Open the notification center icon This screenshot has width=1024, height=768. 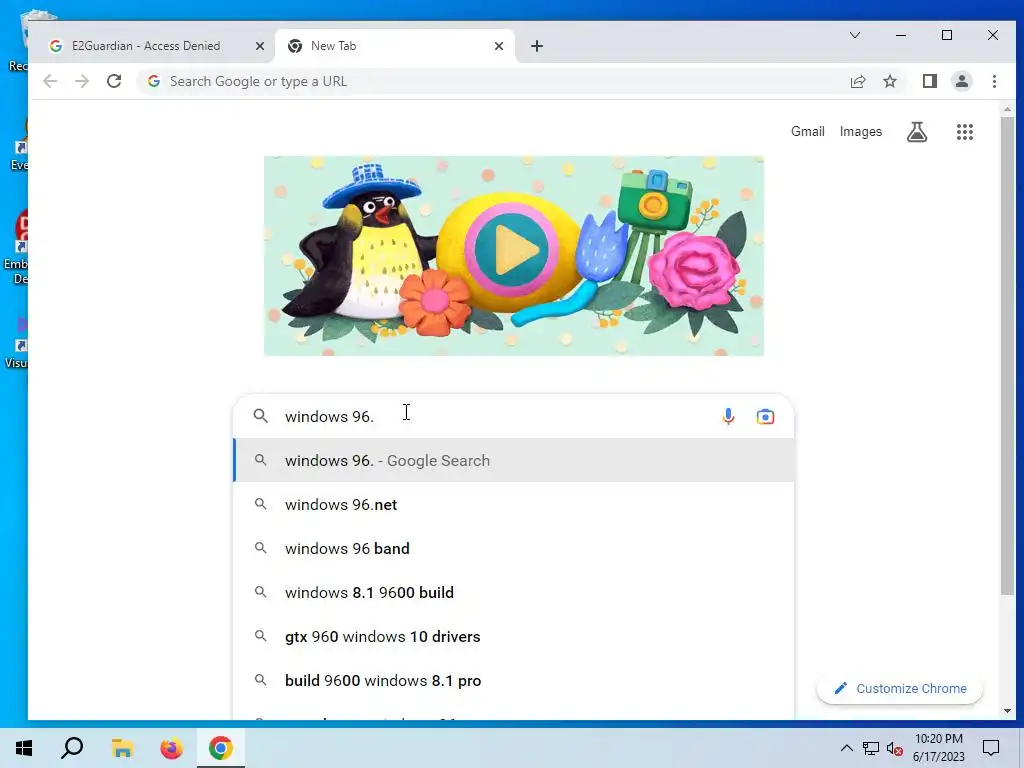tap(991, 748)
